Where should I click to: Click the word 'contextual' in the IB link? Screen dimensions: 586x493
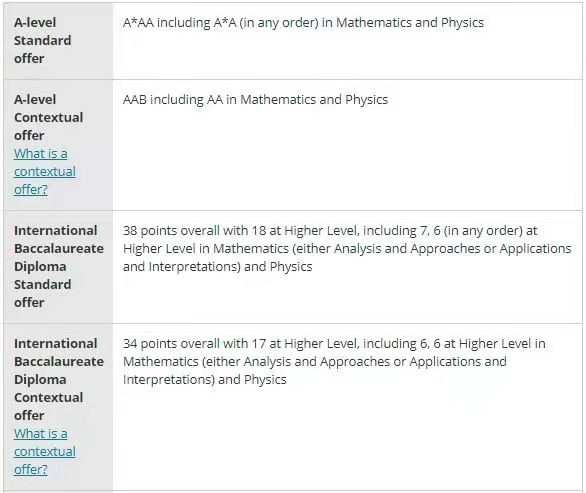coord(45,452)
